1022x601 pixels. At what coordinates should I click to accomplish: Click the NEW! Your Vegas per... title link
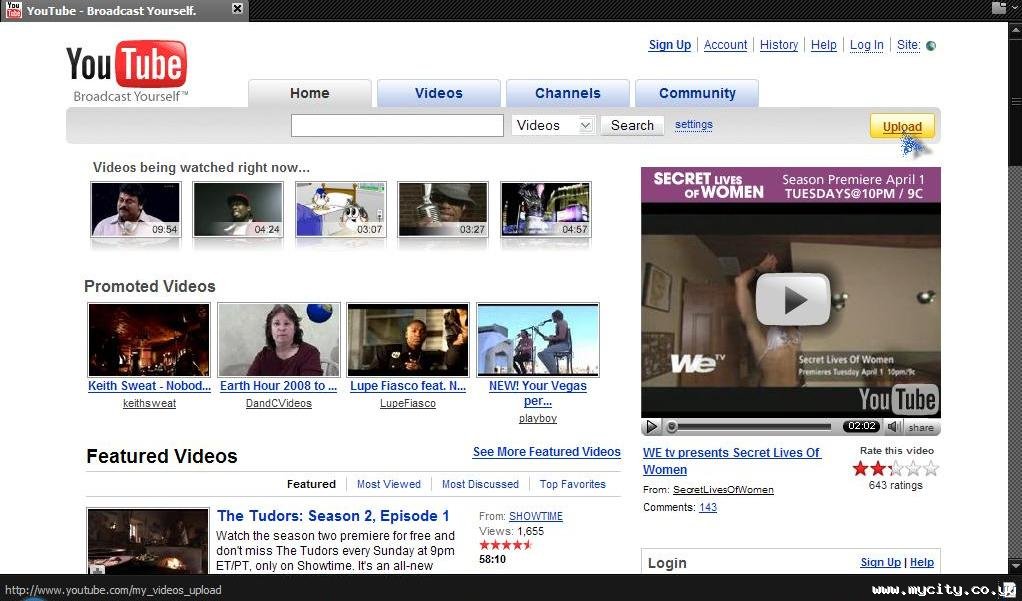click(x=538, y=393)
